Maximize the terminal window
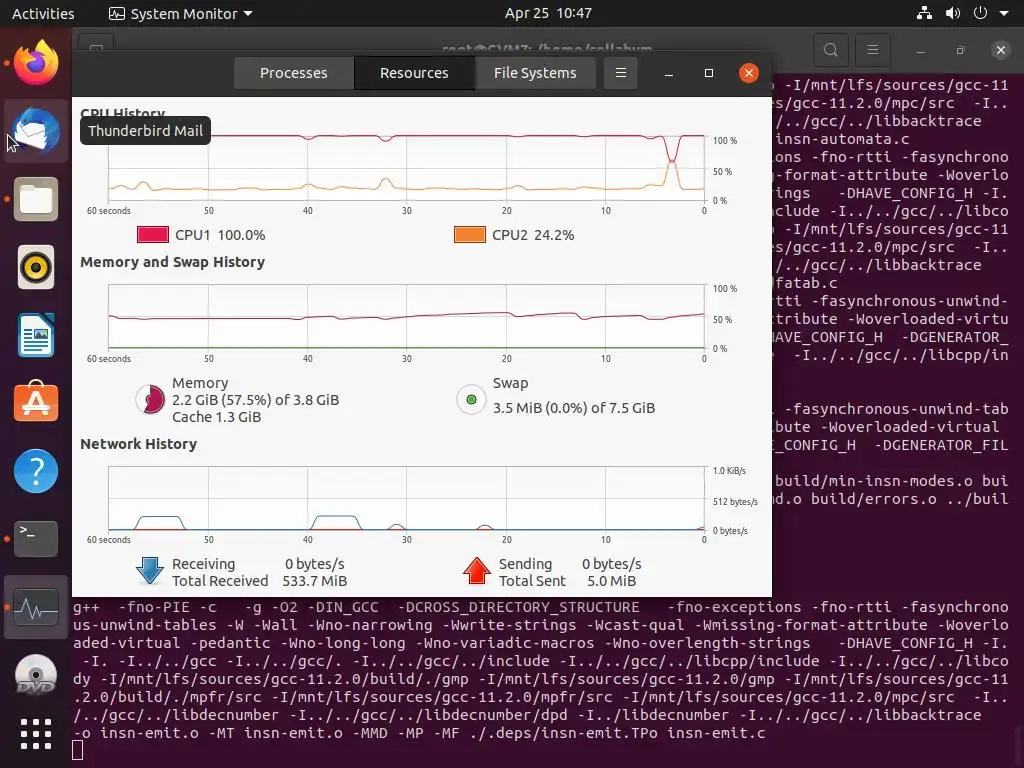This screenshot has width=1024, height=768. 960,50
